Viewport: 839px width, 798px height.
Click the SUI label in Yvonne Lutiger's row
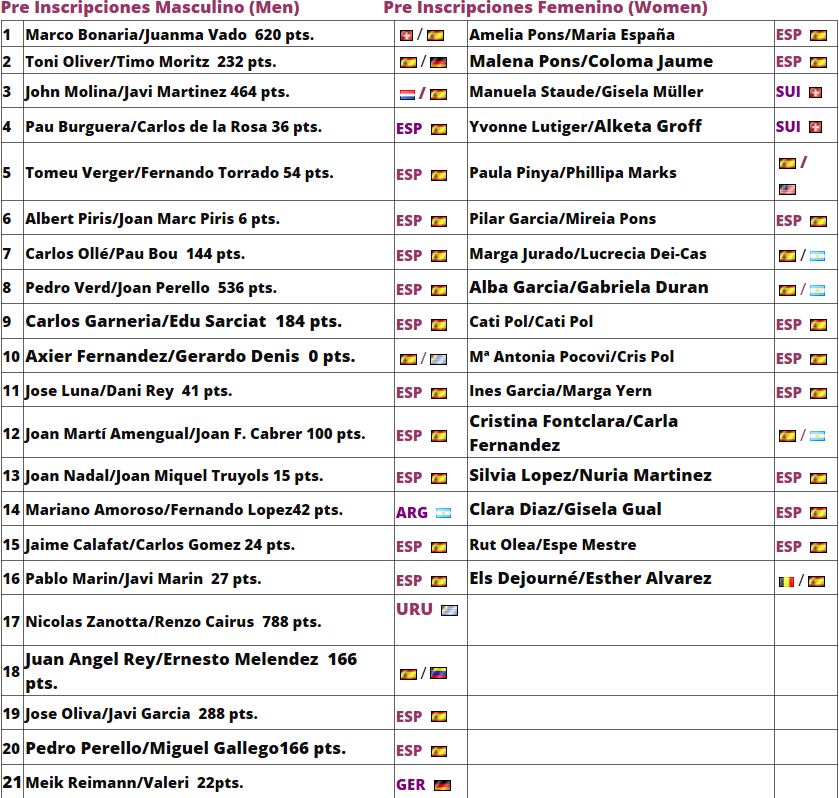[788, 127]
